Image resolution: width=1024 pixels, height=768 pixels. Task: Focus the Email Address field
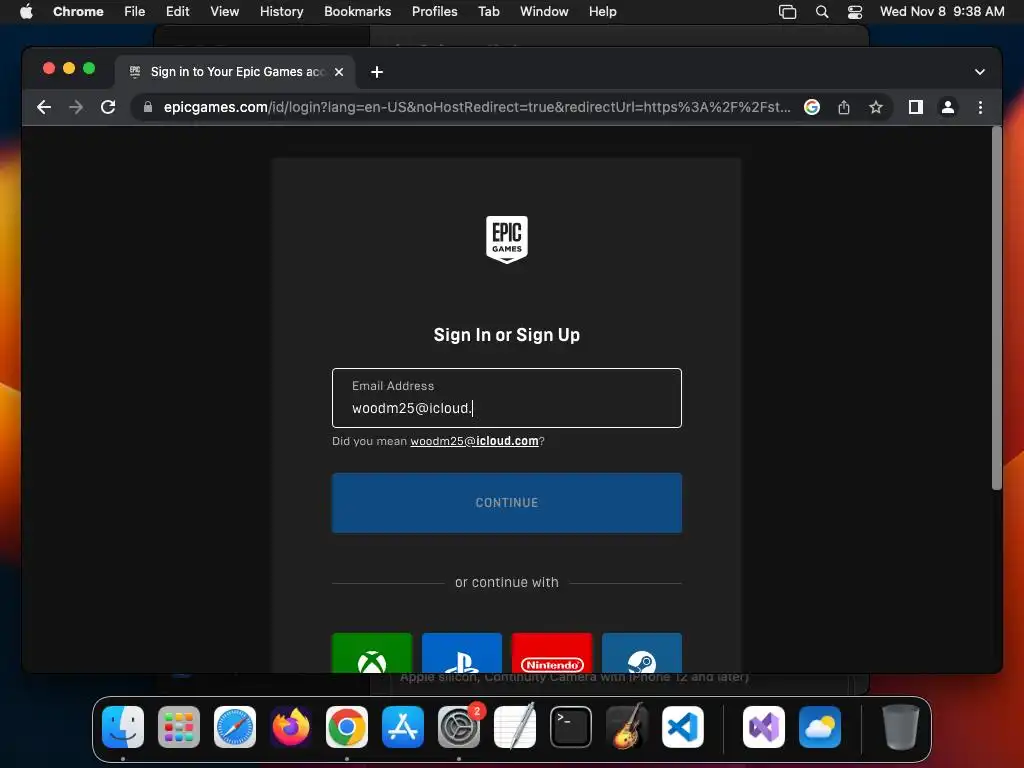point(507,398)
